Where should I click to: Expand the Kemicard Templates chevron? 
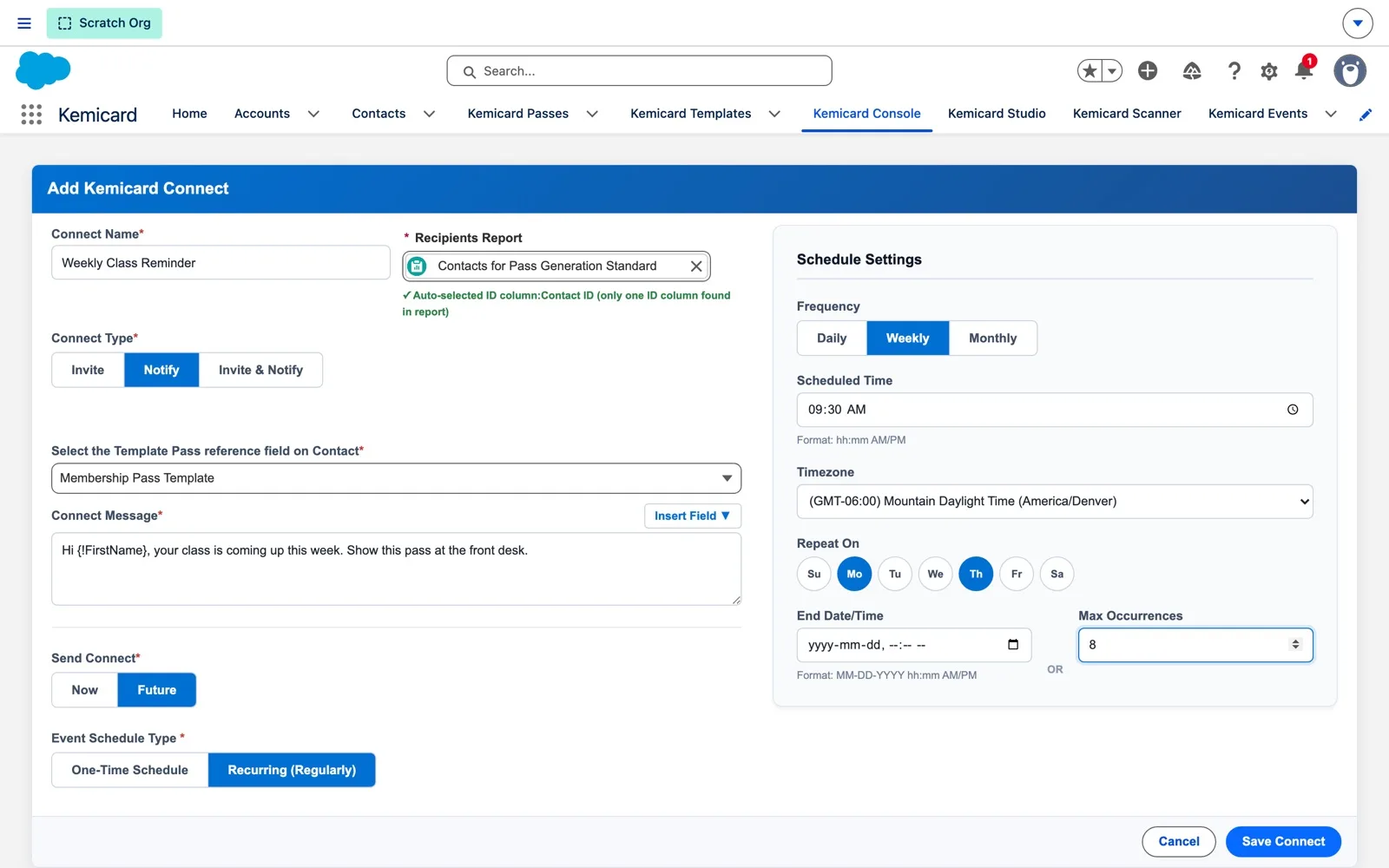774,114
